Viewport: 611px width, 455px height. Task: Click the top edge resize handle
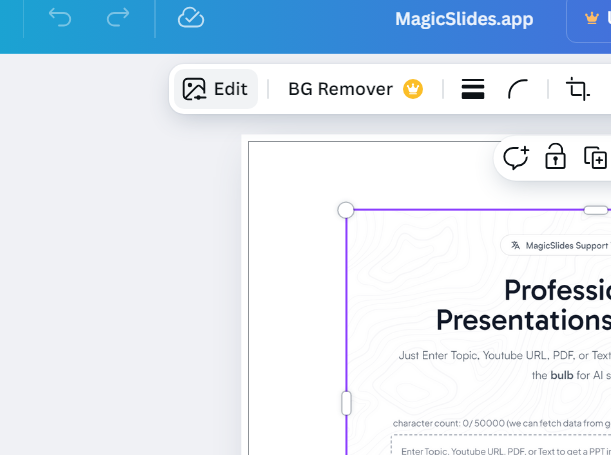[x=596, y=210]
